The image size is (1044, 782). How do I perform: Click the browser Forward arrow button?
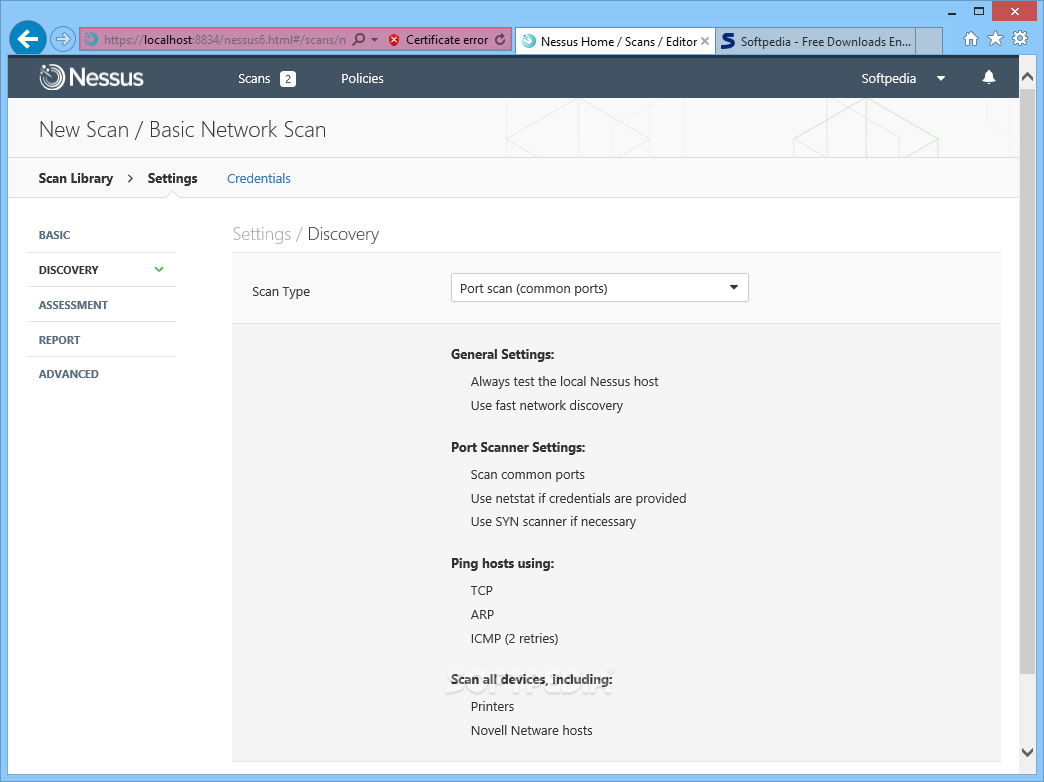coord(63,39)
